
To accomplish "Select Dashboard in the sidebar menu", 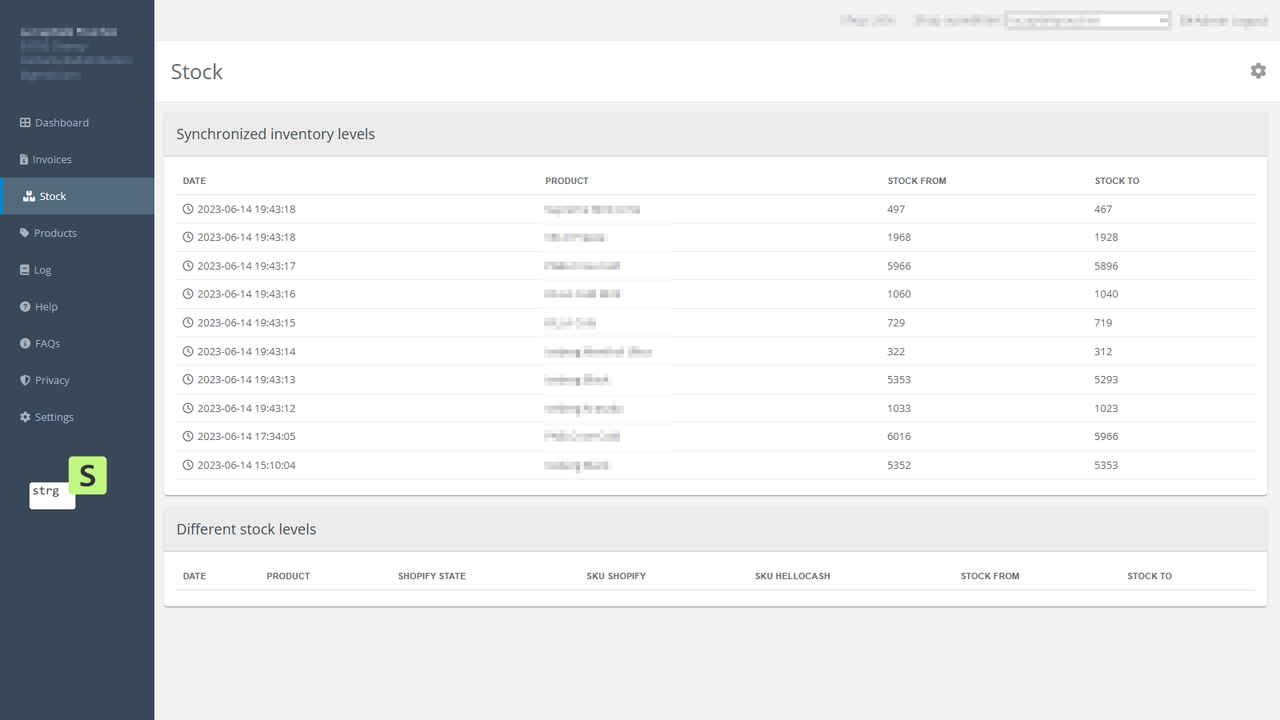I will pyautogui.click(x=61, y=122).
